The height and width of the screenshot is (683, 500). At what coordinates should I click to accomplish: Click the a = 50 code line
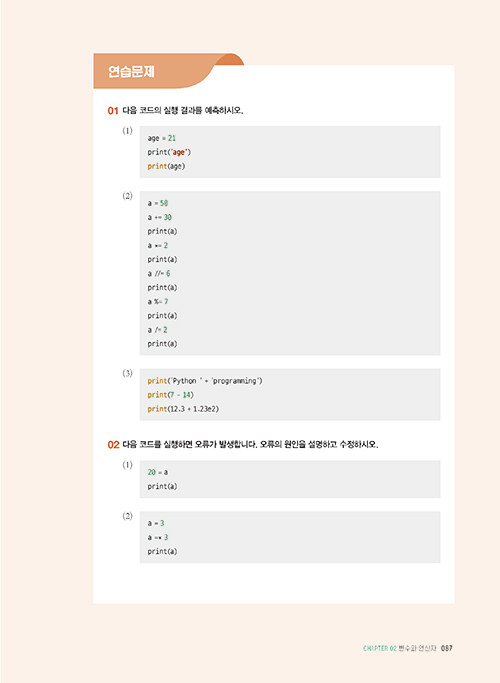pyautogui.click(x=158, y=203)
